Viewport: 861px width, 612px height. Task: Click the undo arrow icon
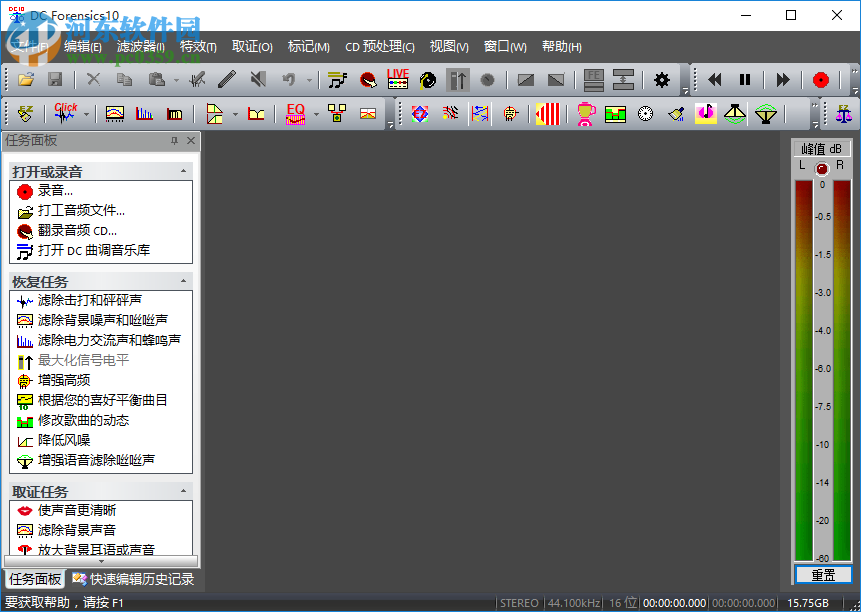(x=289, y=80)
